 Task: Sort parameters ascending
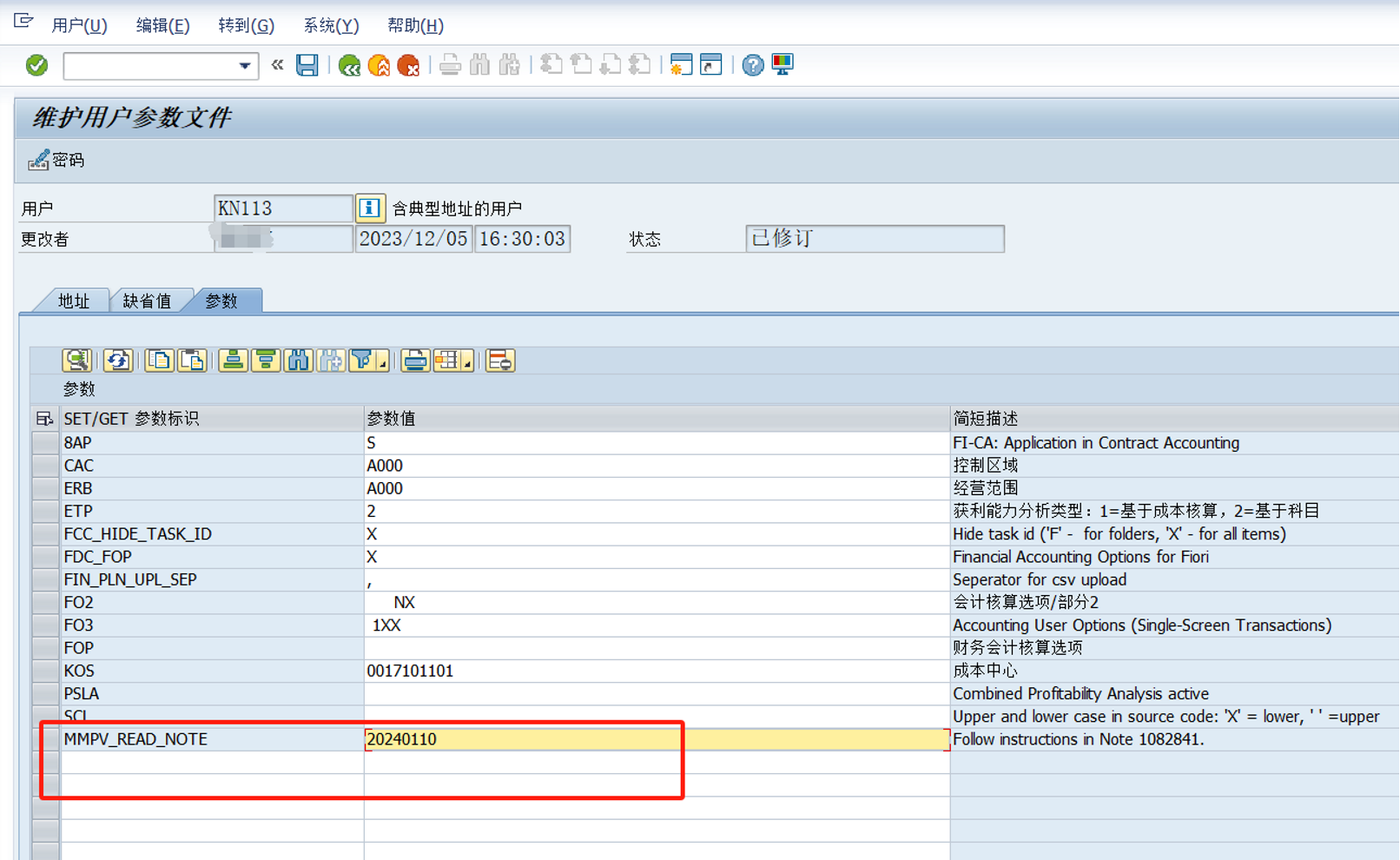(x=232, y=360)
